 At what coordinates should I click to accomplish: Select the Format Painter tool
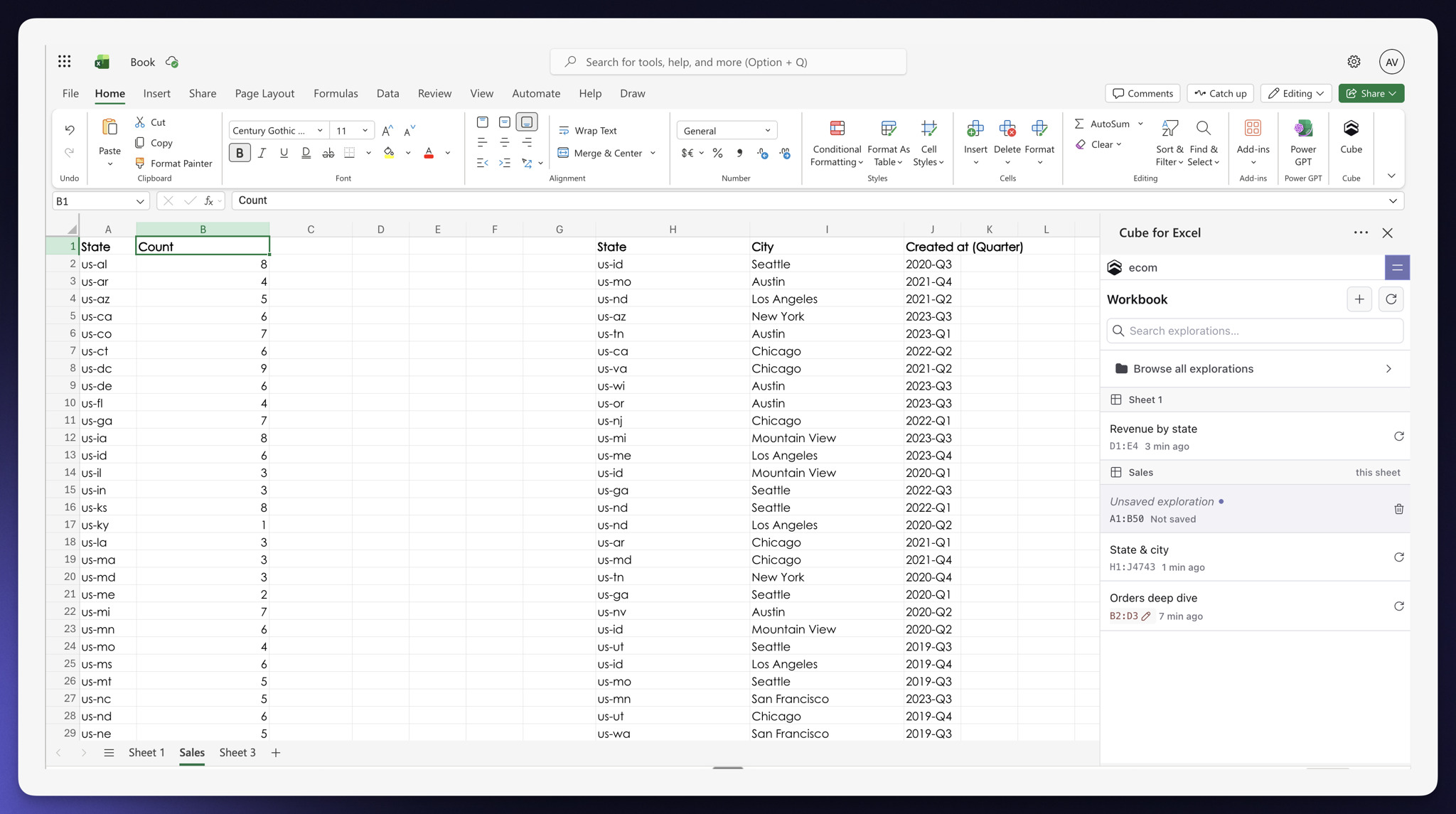[174, 164]
